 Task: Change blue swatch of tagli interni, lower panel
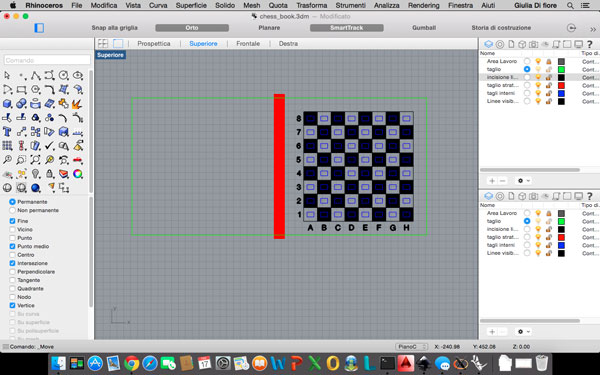561,245
